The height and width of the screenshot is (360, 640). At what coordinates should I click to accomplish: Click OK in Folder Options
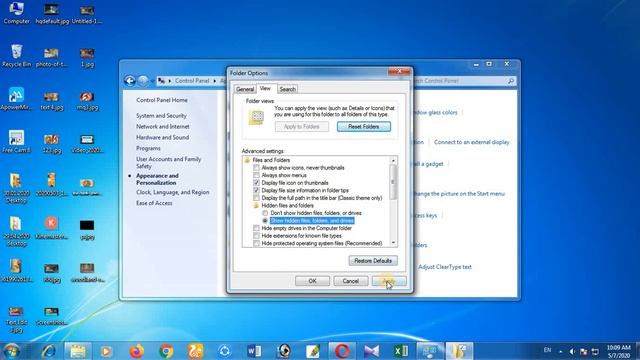click(x=312, y=281)
